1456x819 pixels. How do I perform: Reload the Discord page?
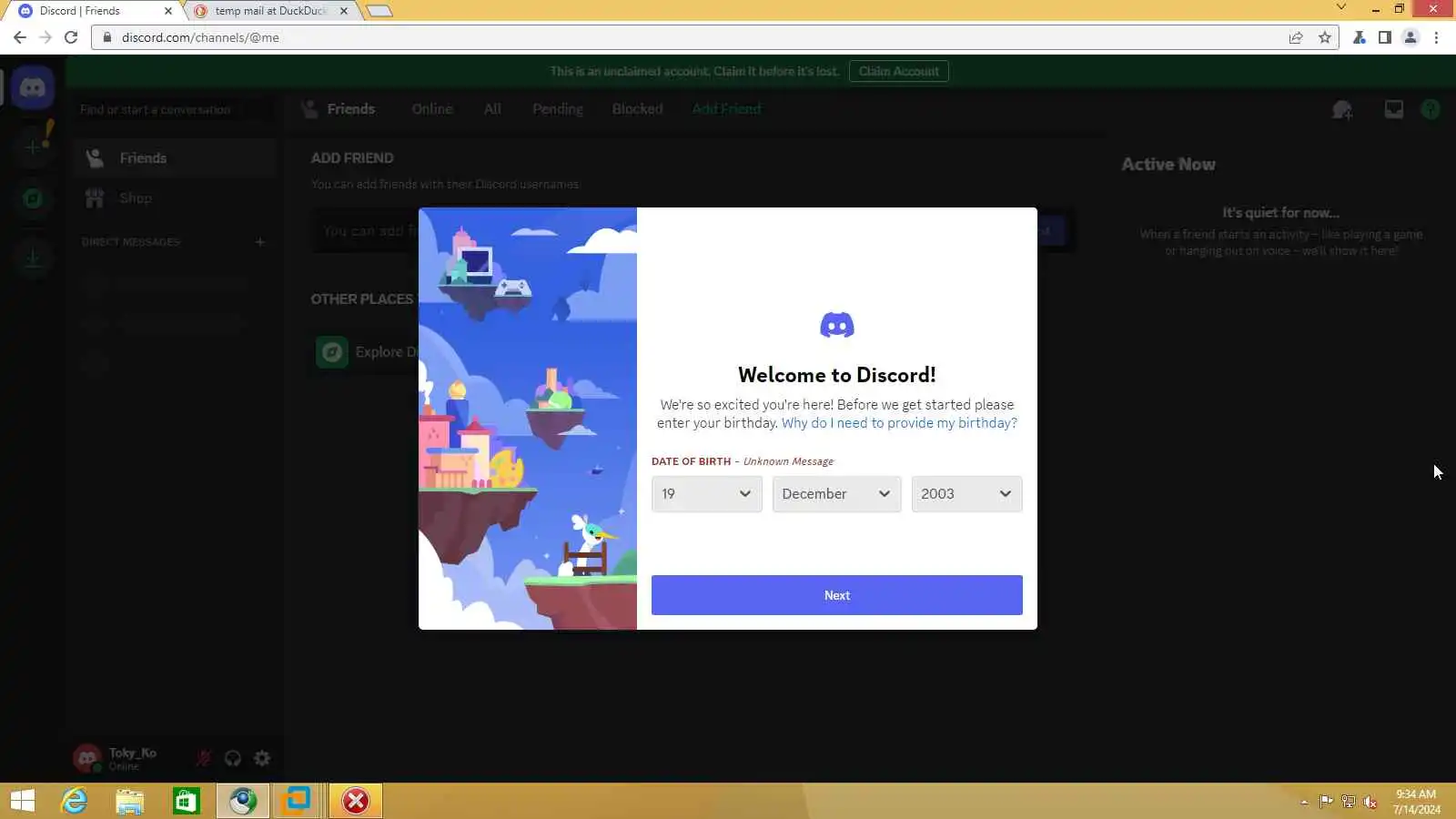[x=71, y=37]
